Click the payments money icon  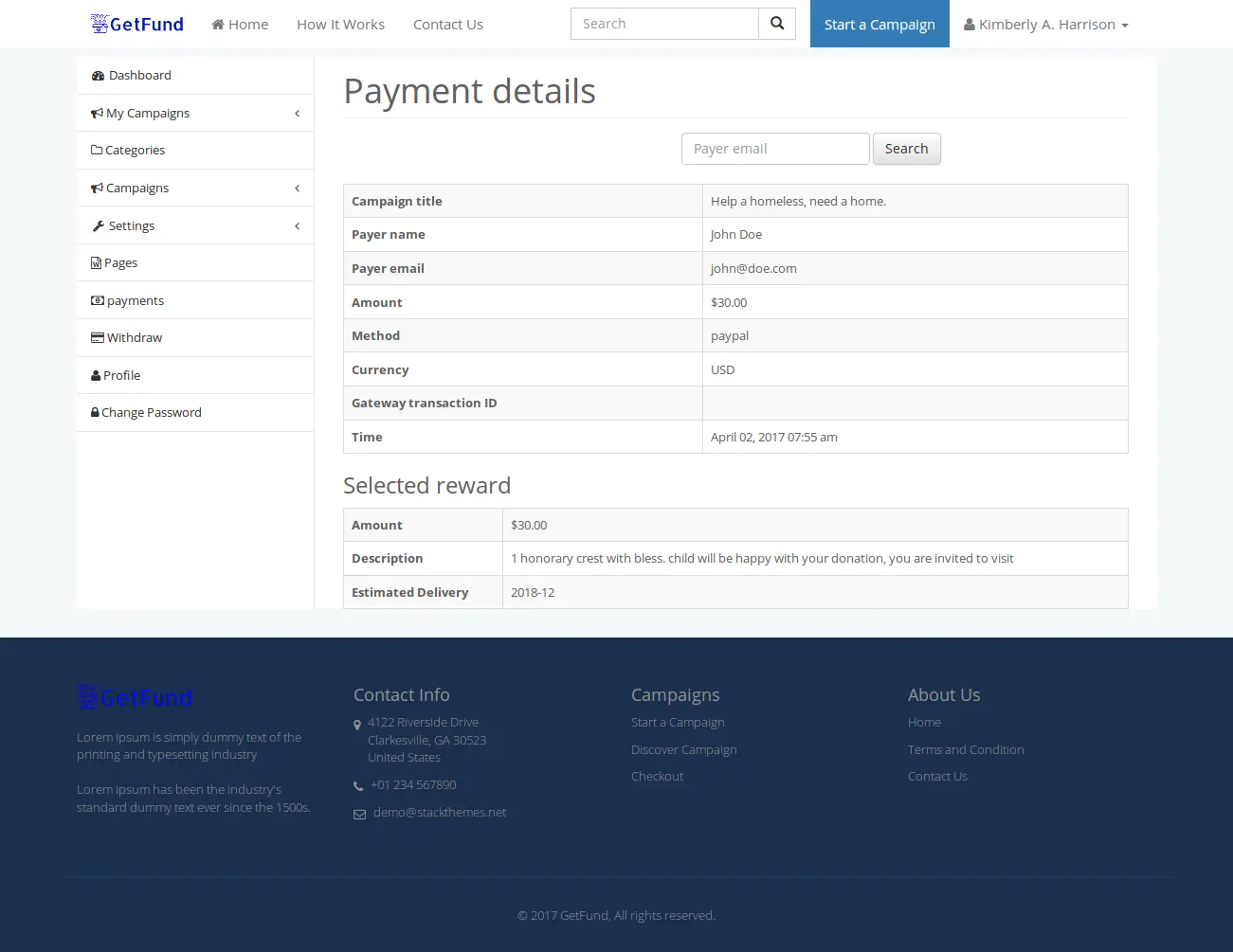pyautogui.click(x=98, y=300)
